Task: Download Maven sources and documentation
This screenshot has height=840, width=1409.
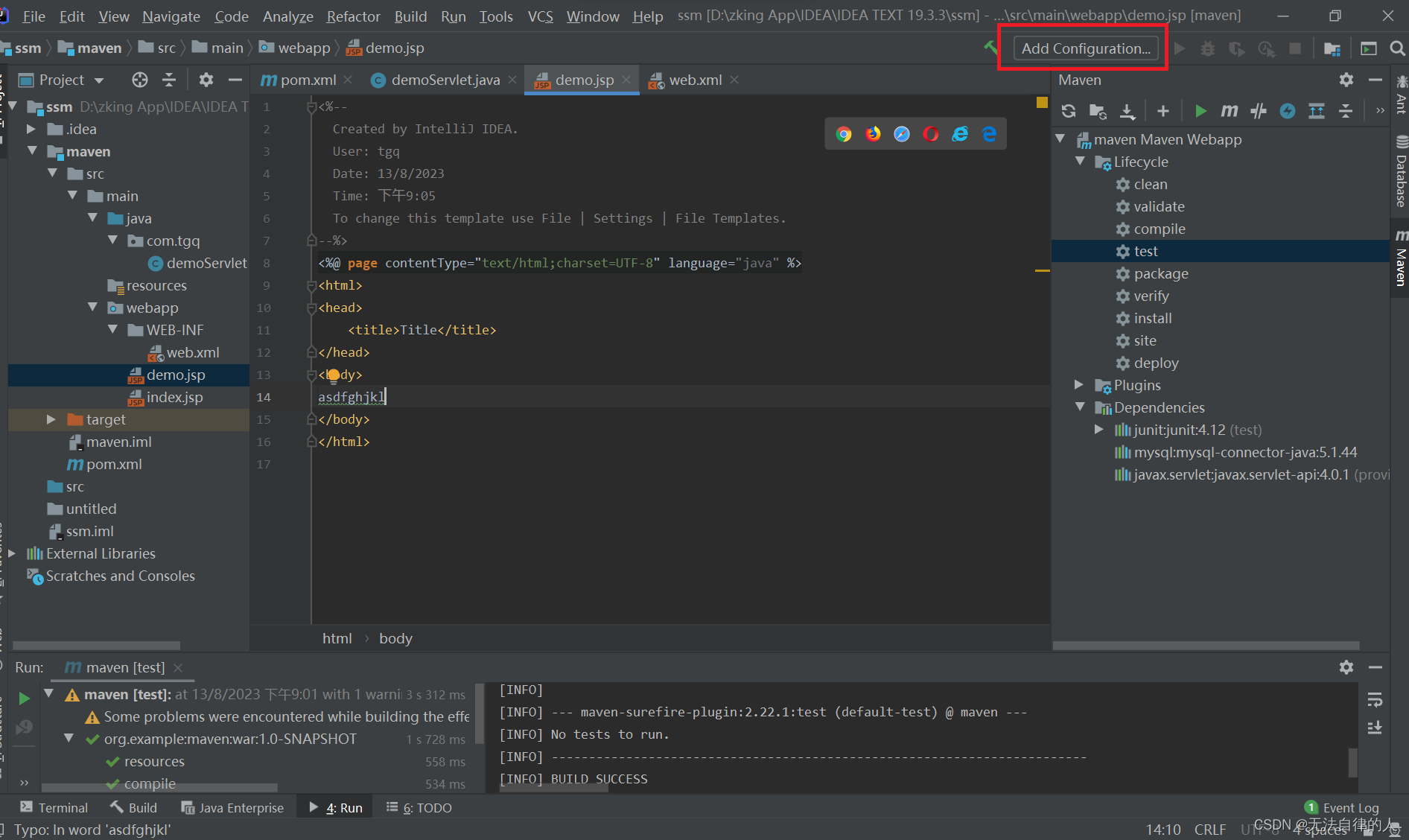Action: (x=1127, y=110)
